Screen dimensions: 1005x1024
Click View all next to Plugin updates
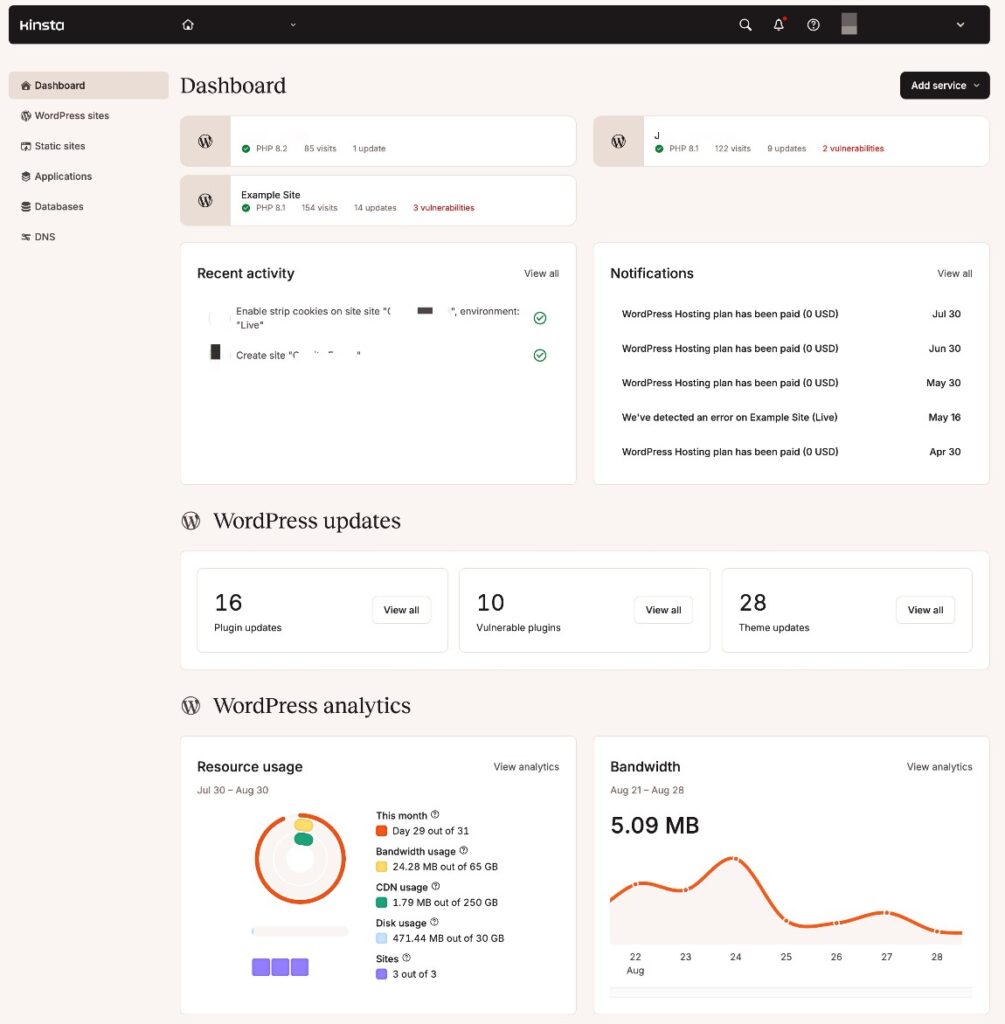400,609
